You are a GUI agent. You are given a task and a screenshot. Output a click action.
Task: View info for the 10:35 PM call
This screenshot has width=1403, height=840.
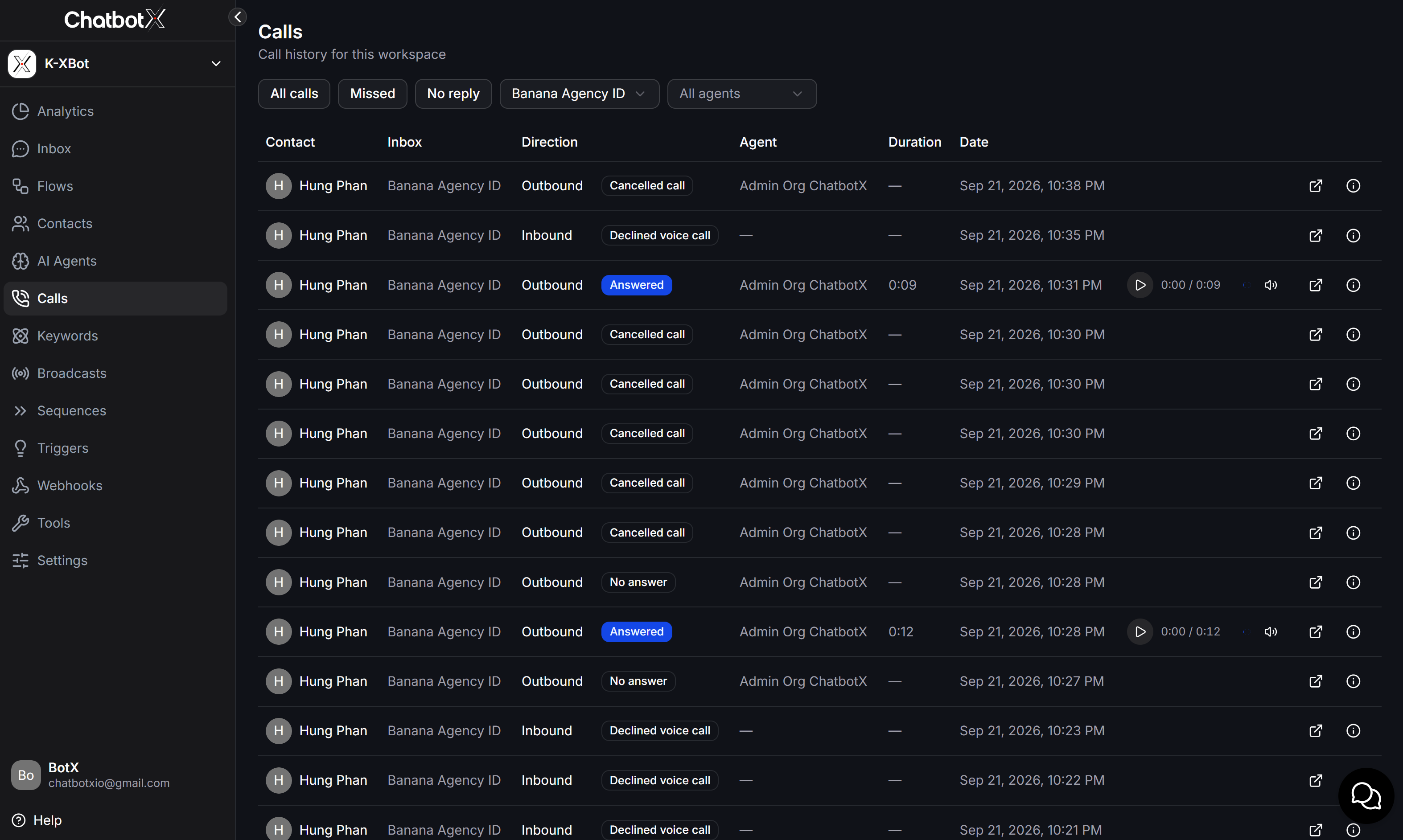(x=1353, y=235)
